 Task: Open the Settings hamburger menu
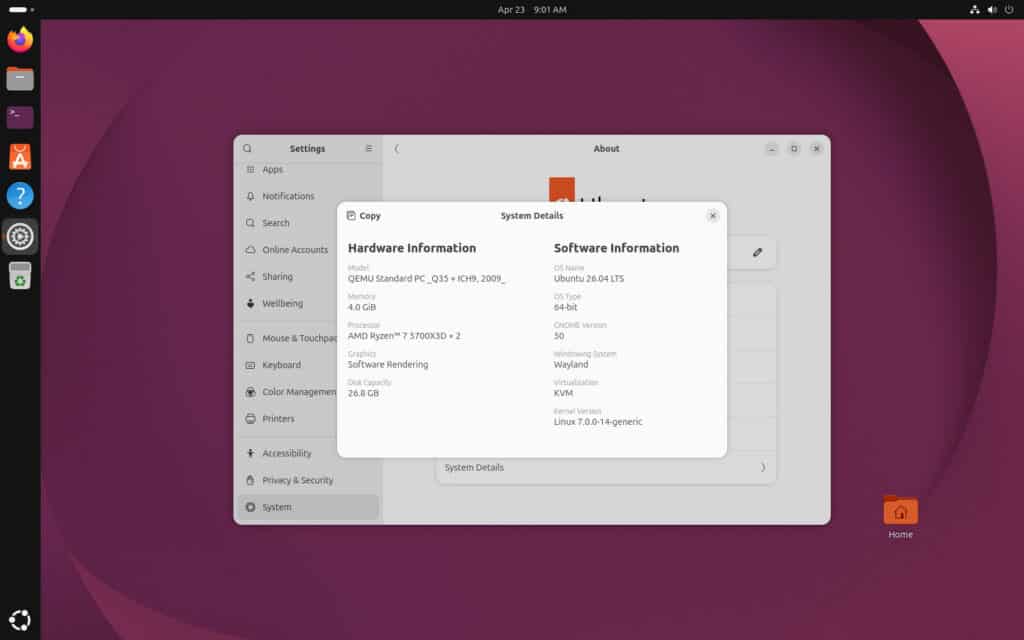click(x=368, y=148)
